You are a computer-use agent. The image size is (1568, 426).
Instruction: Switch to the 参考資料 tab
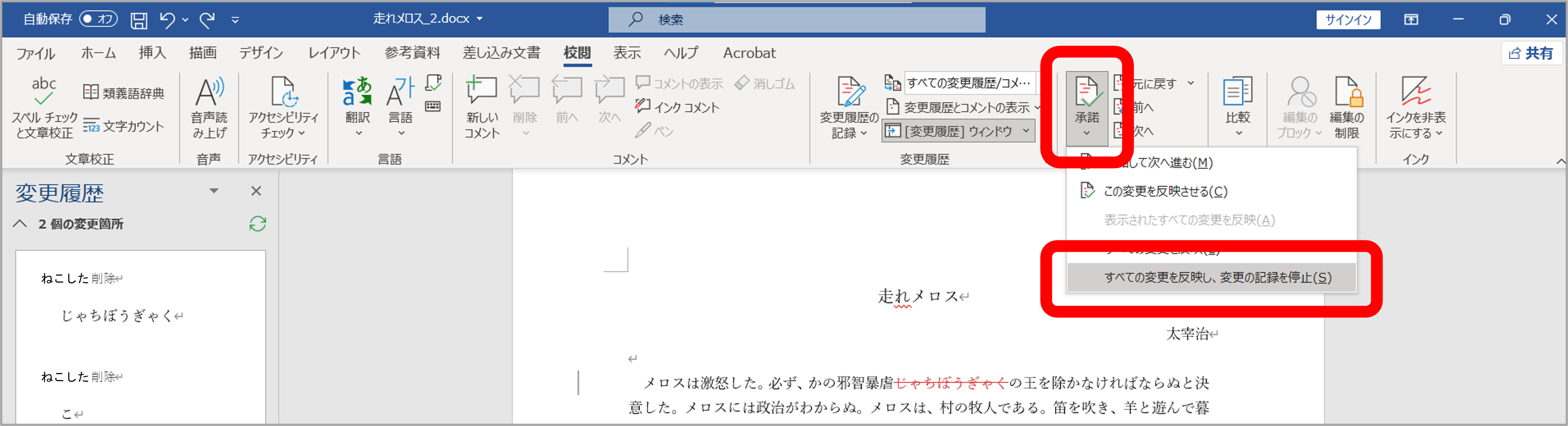pos(412,53)
